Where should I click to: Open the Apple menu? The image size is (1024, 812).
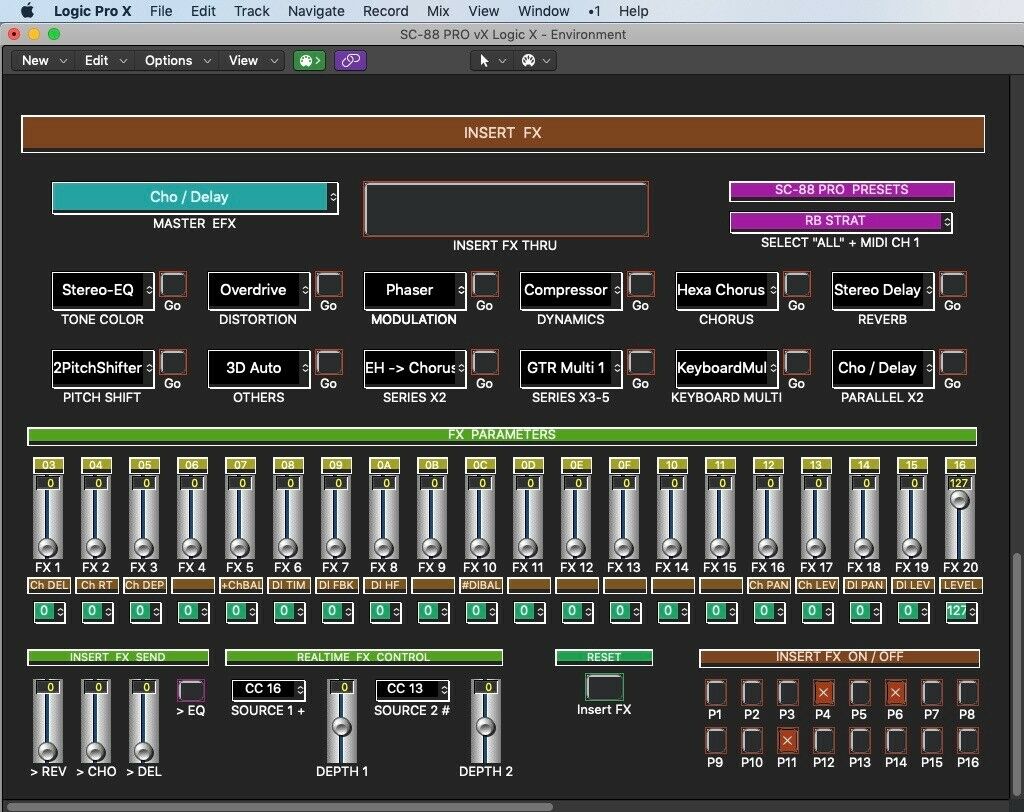click(27, 11)
